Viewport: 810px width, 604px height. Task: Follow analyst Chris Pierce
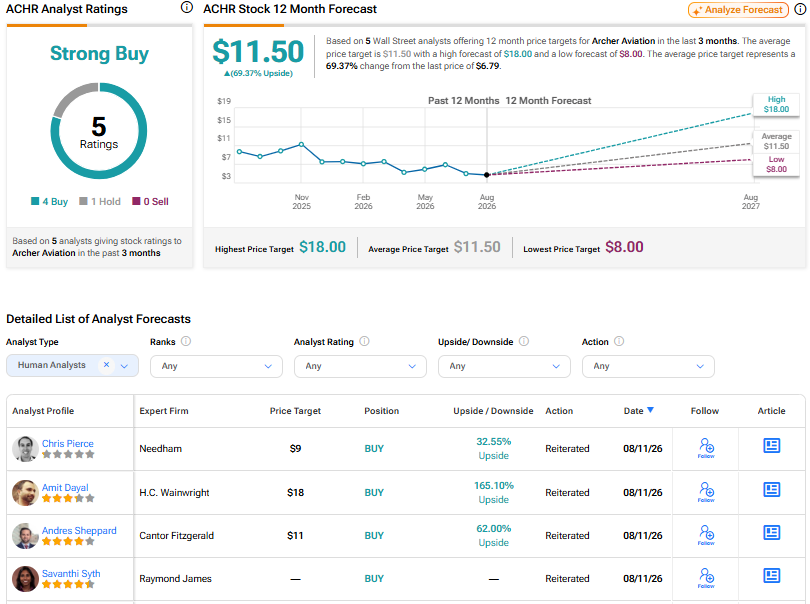(x=706, y=448)
